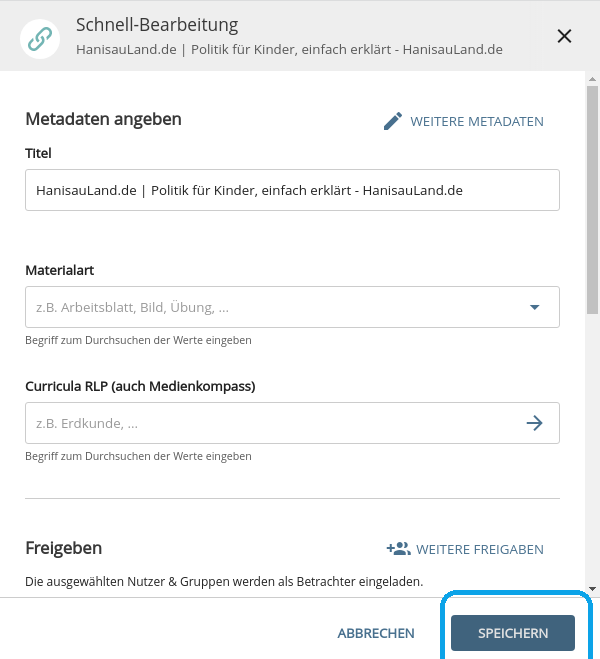Click the empty scrollbar track below the thumb
This screenshot has width=600, height=659.
tap(592, 449)
